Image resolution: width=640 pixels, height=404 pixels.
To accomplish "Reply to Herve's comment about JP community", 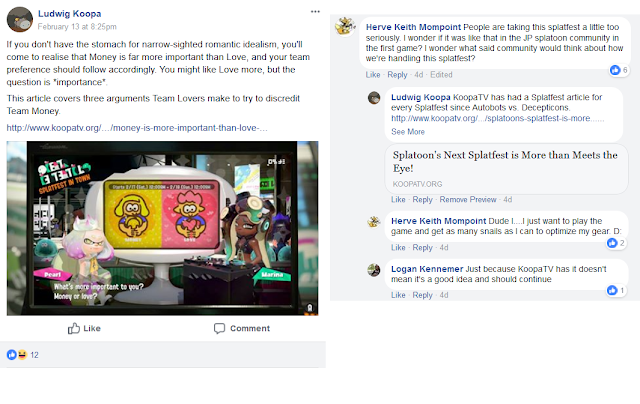I will click(x=397, y=75).
